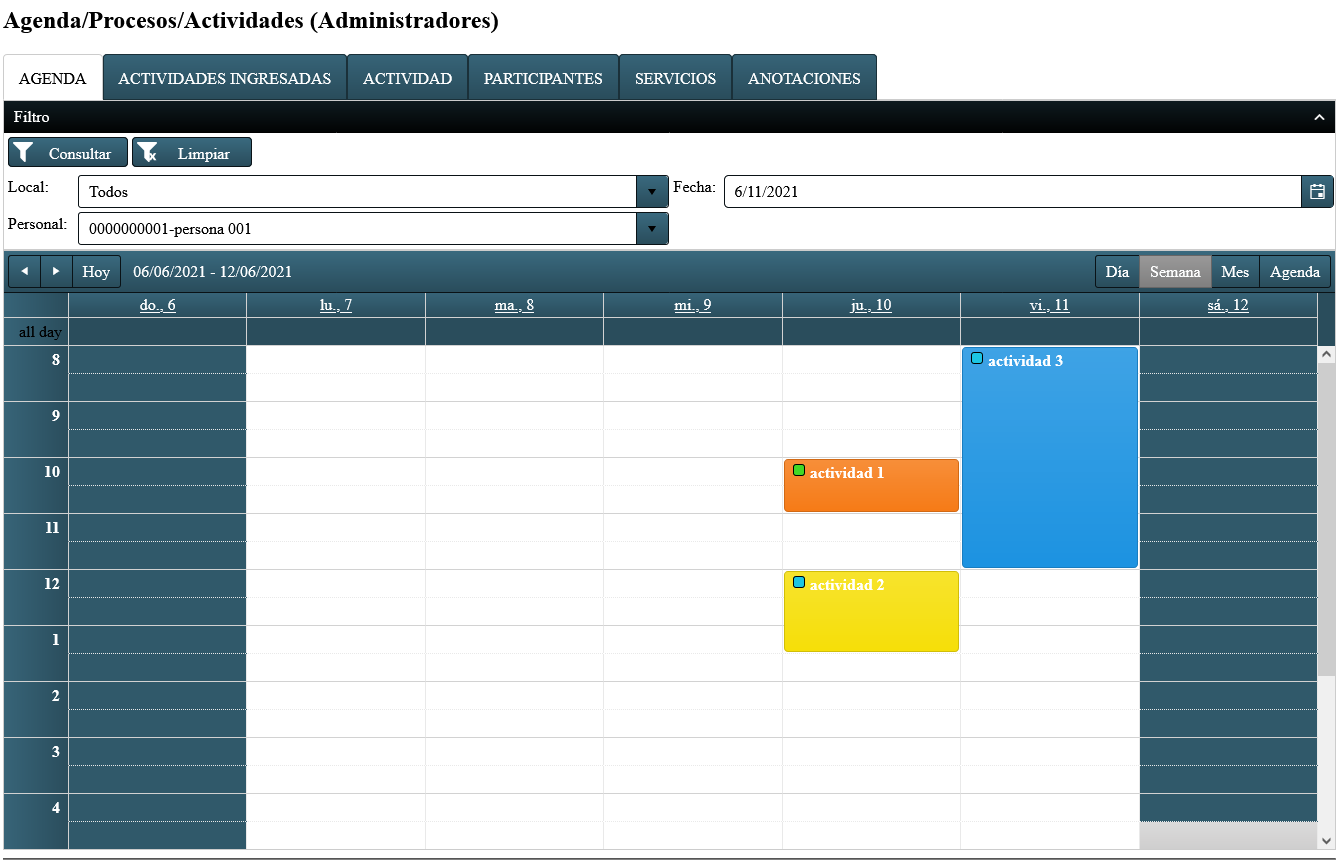
Task: Click the Fecha date input field
Action: 1012,191
